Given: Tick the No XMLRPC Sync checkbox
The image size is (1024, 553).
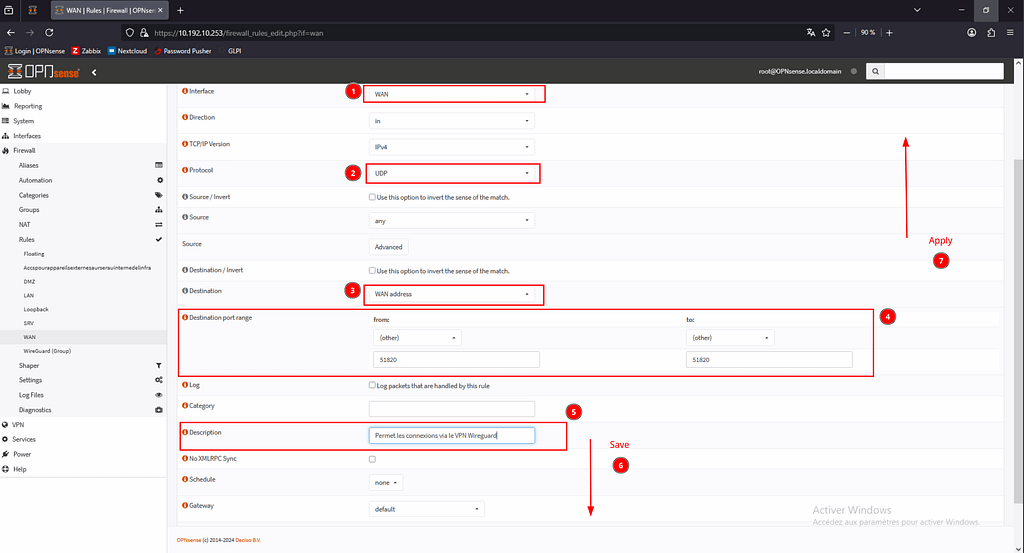Looking at the screenshot, I should click(x=373, y=459).
